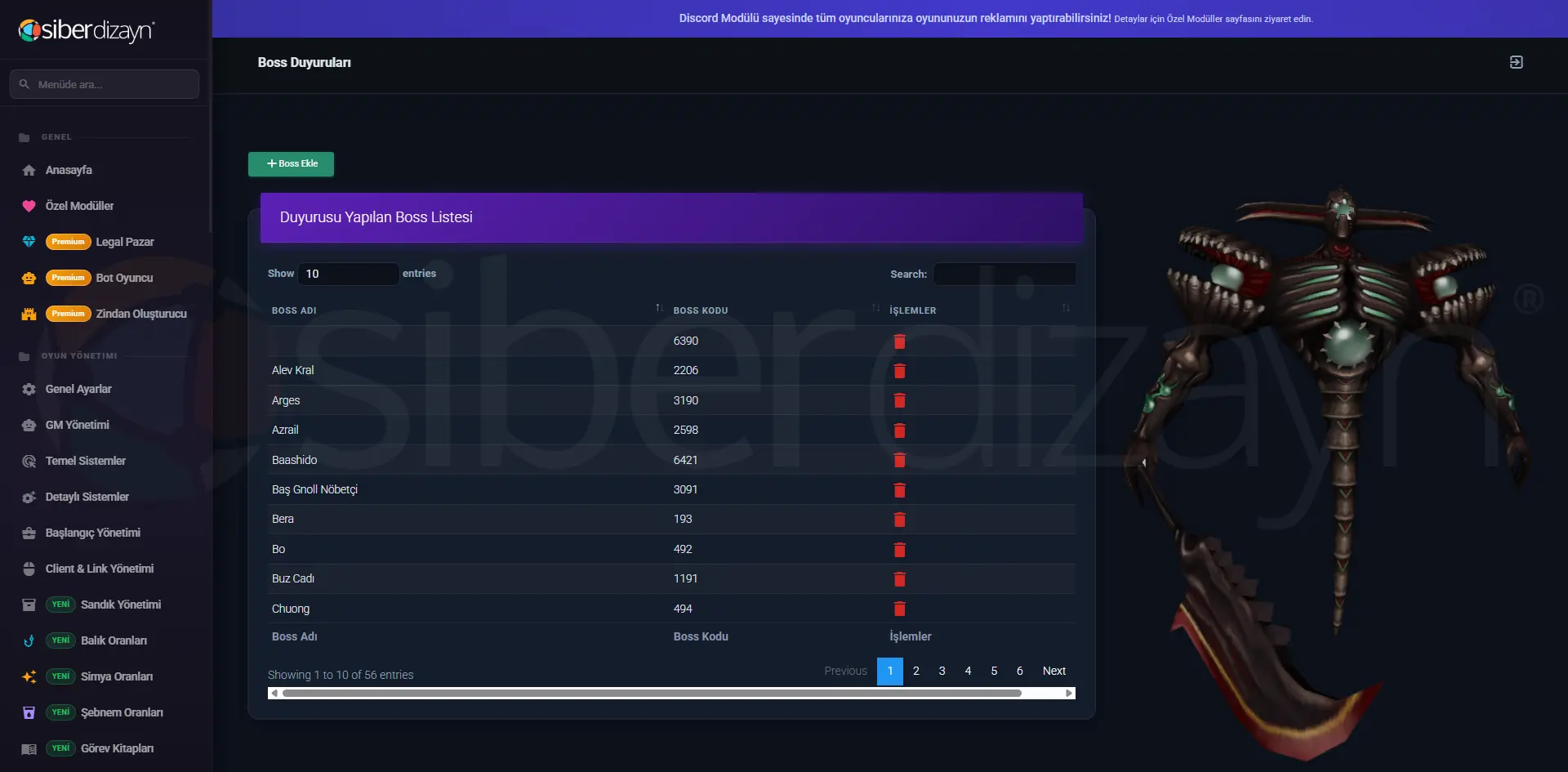Focus the table Search input field
This screenshot has height=772, width=1568.
tap(1004, 274)
